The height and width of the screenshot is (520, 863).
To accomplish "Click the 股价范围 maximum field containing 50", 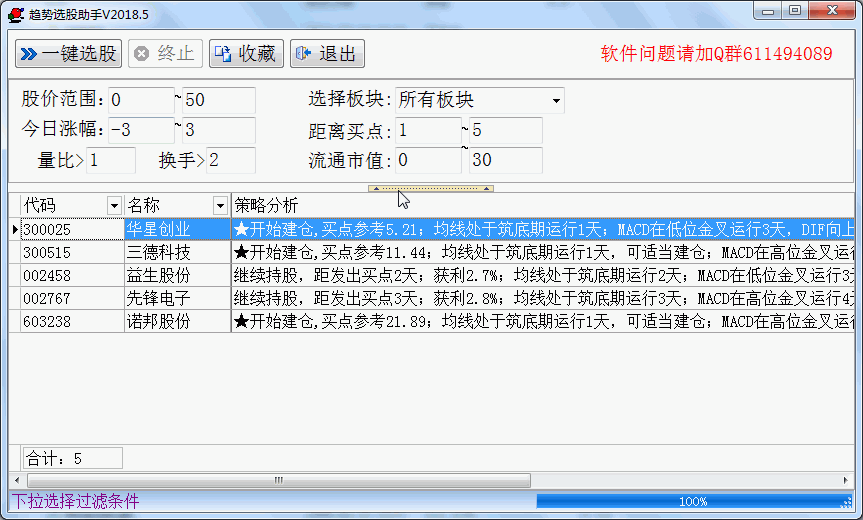I will pyautogui.click(x=219, y=100).
